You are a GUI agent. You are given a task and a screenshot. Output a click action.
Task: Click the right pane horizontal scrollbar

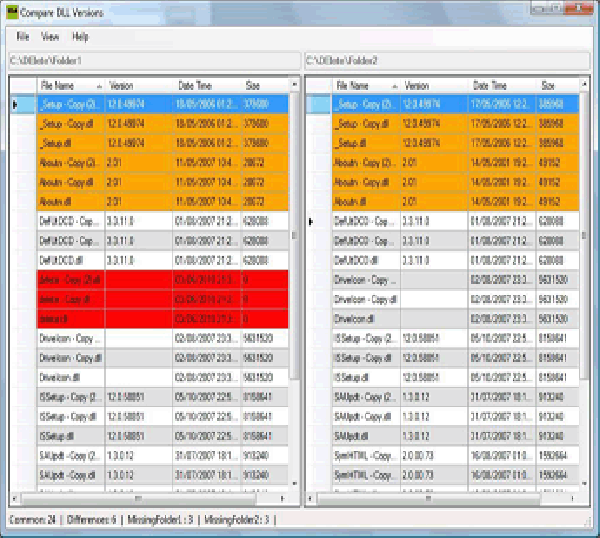click(440, 499)
